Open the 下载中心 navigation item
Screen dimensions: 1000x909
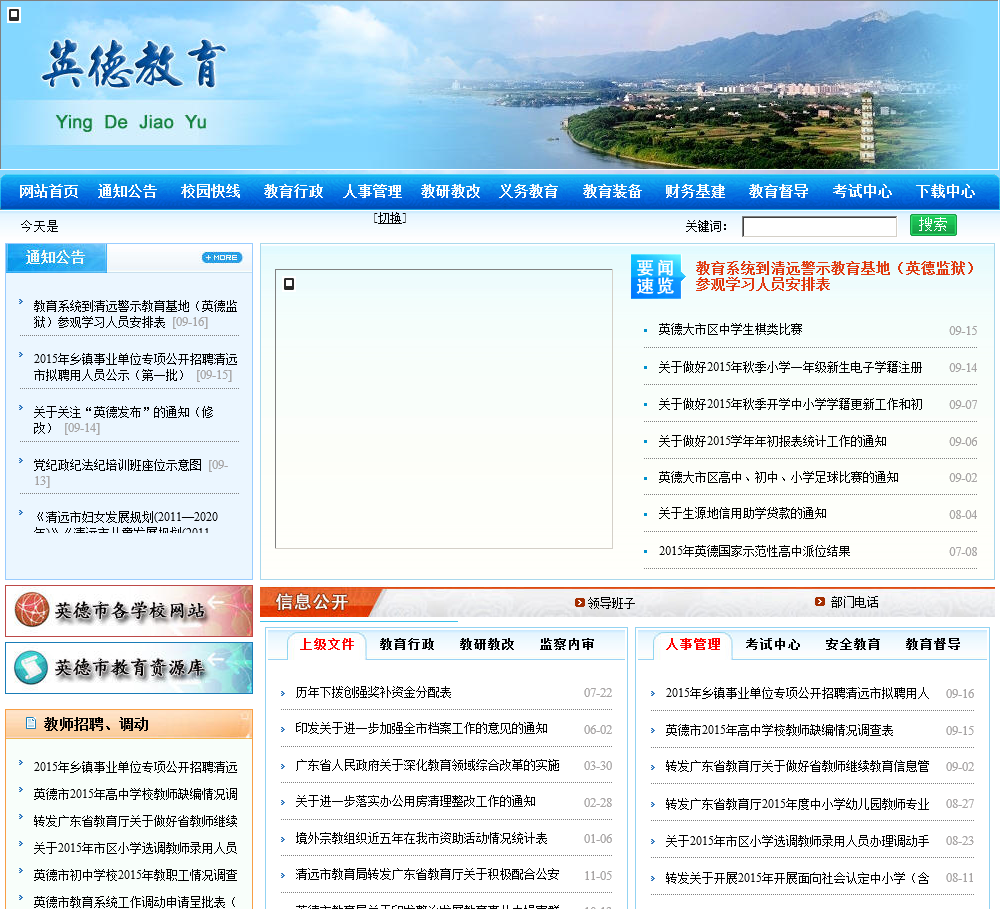(945, 191)
